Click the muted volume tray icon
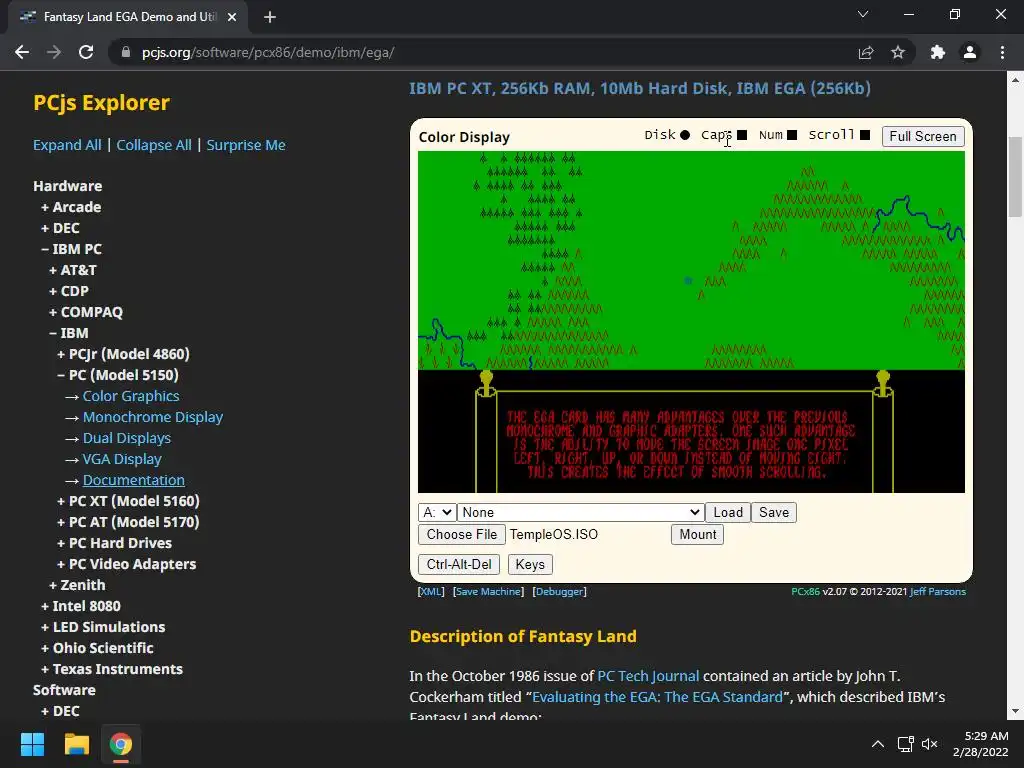This screenshot has height=768, width=1024. click(x=929, y=744)
